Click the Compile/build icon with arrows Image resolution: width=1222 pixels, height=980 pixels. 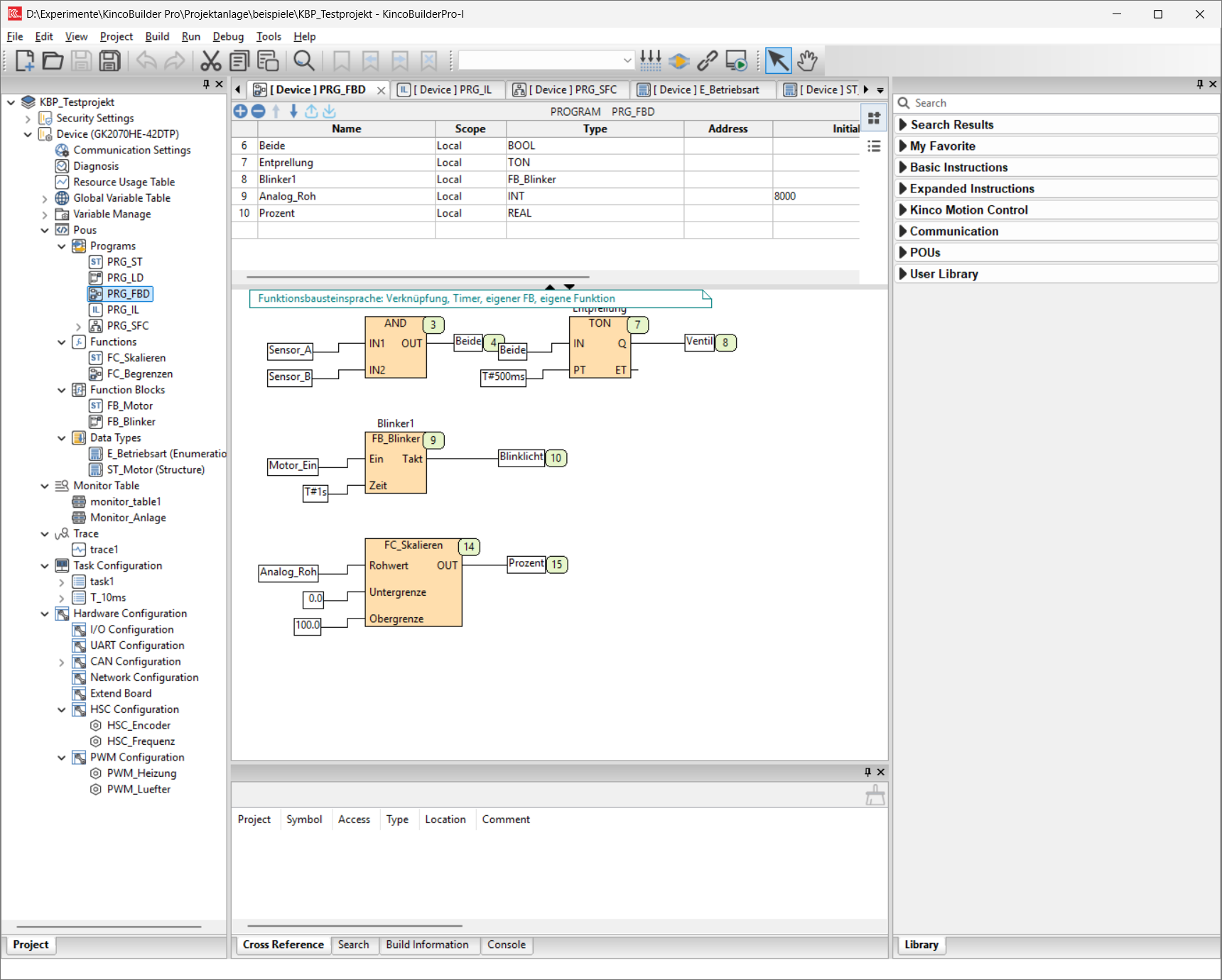[x=650, y=61]
